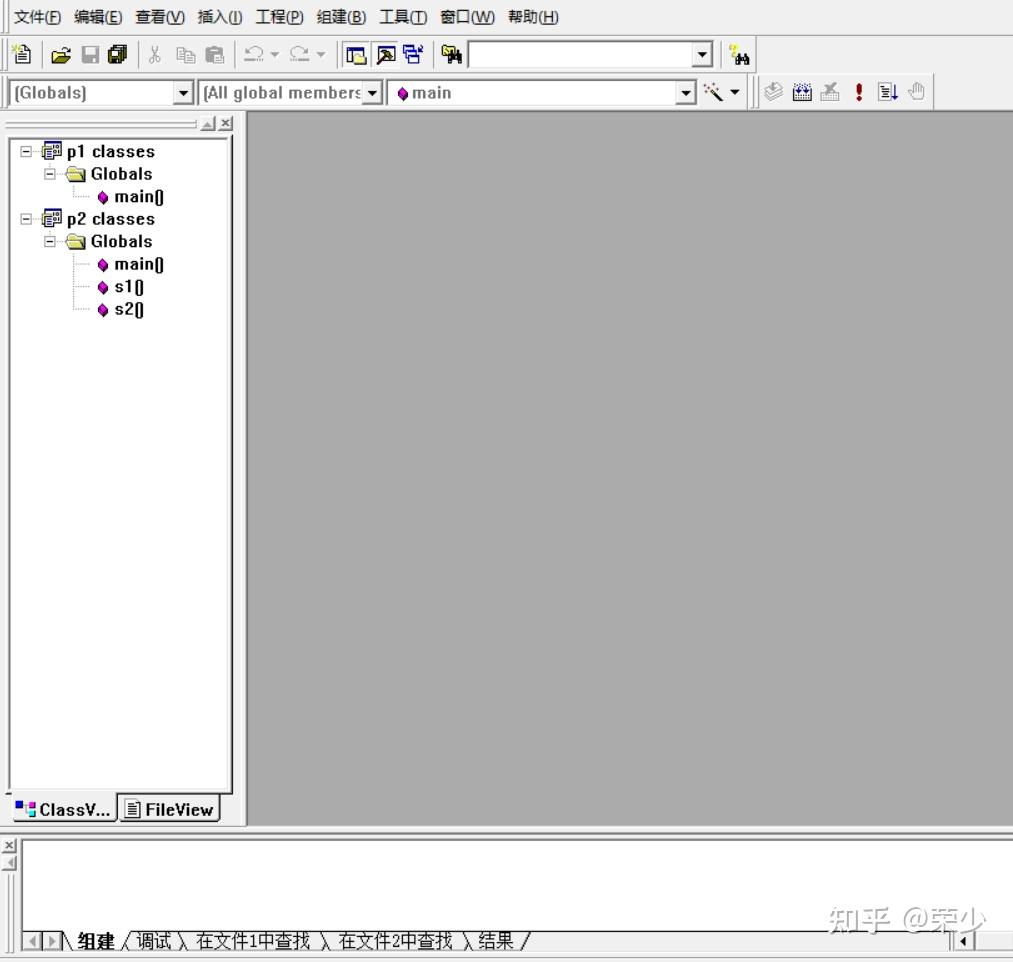Image resolution: width=1013 pixels, height=962 pixels.
Task: Open the WizardBar main members dropdown
Action: [686, 92]
